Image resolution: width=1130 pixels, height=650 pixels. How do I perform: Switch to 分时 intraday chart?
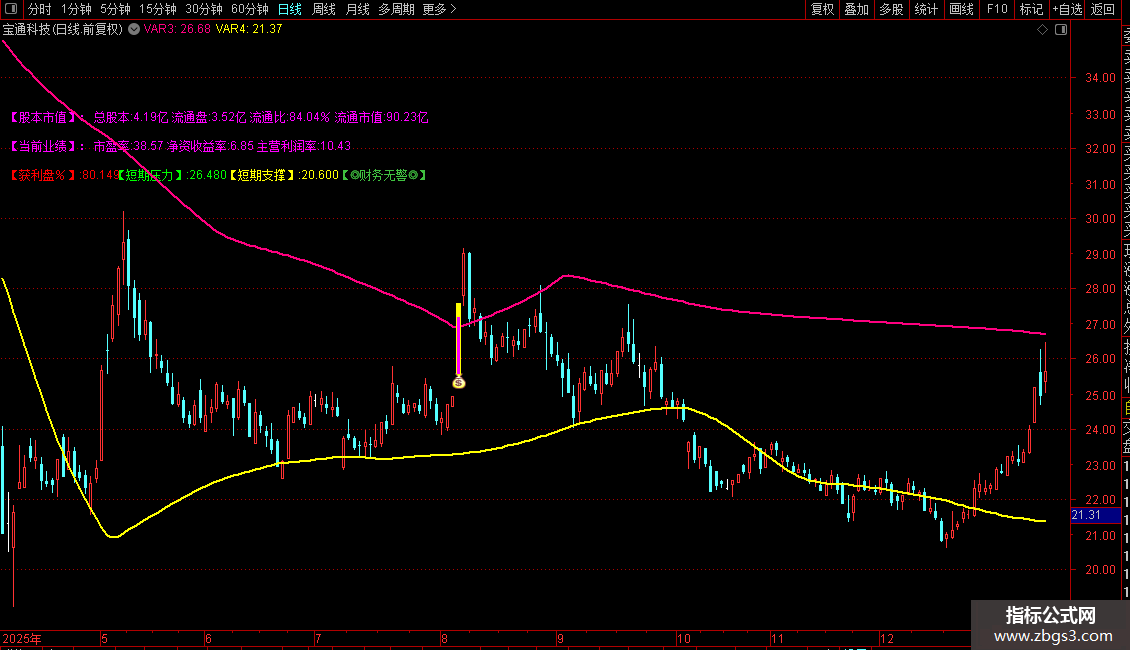point(40,9)
